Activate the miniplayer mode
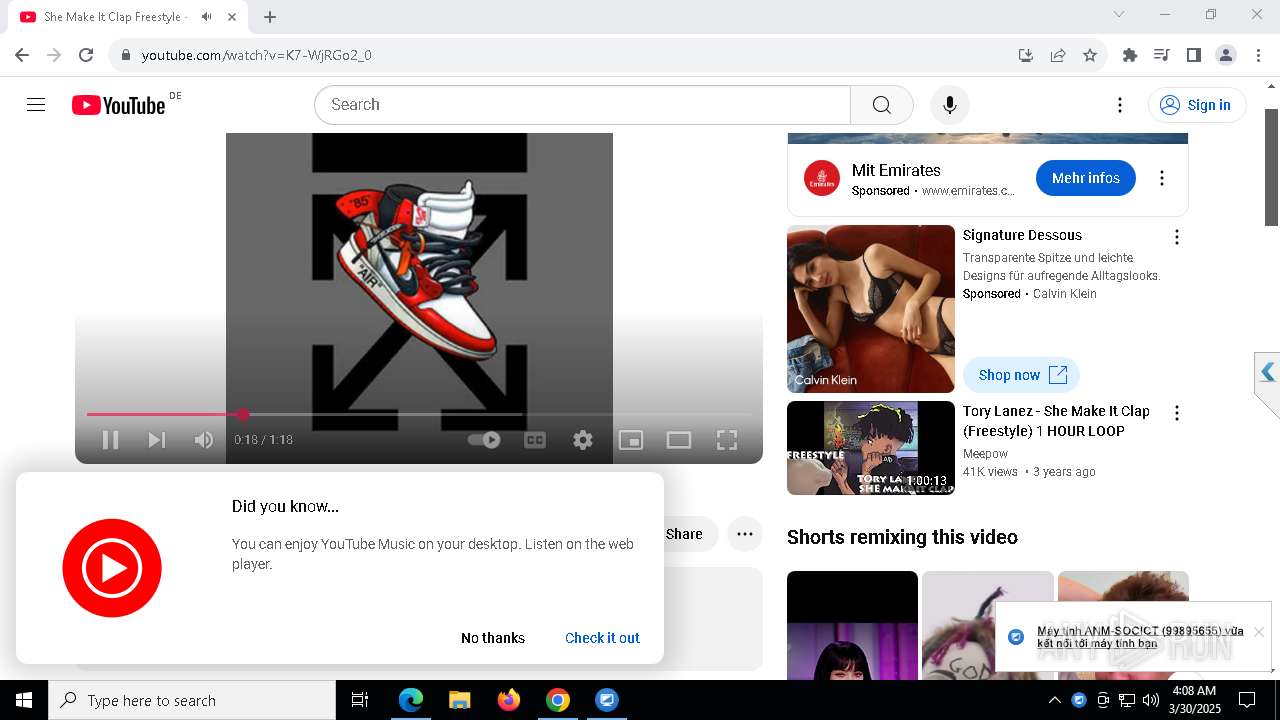 click(631, 440)
